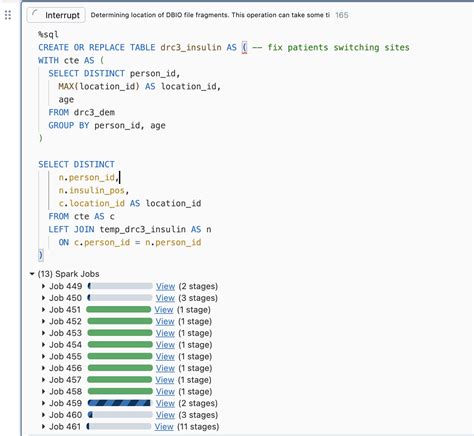Screen dimensions: 474x436
Task: Click the Job 460 progress bar
Action: tap(120, 415)
